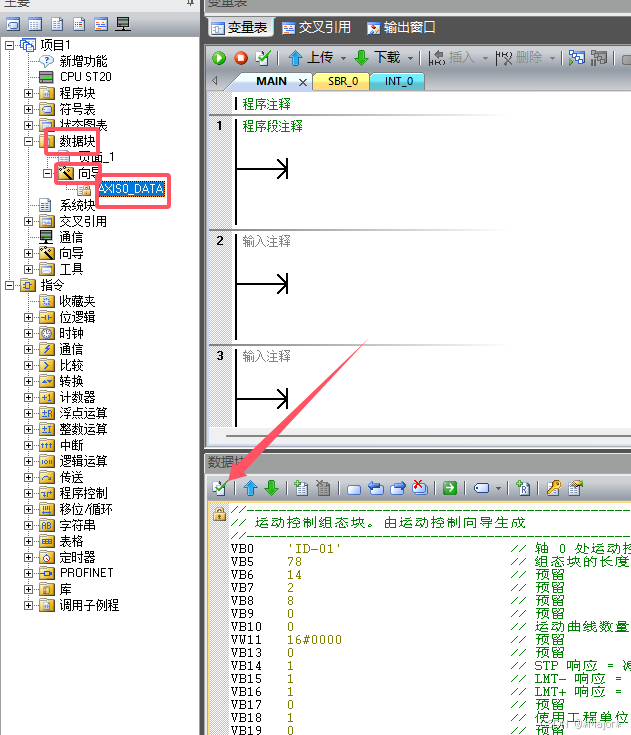Click the 插入 insert button
631x735 pixels.
[x=452, y=58]
